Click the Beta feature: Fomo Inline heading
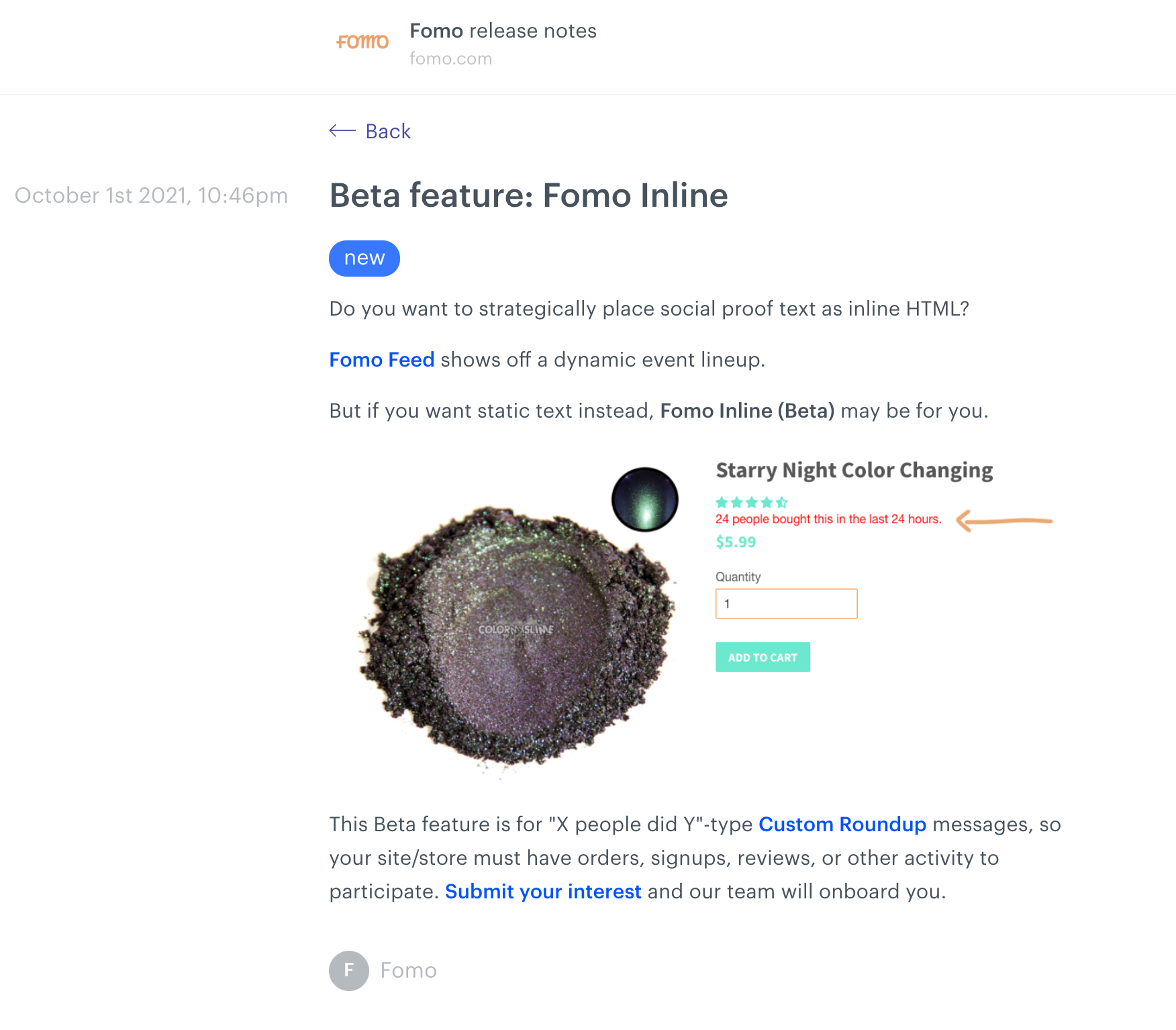Viewport: 1176px width, 1030px height. pyautogui.click(x=529, y=196)
